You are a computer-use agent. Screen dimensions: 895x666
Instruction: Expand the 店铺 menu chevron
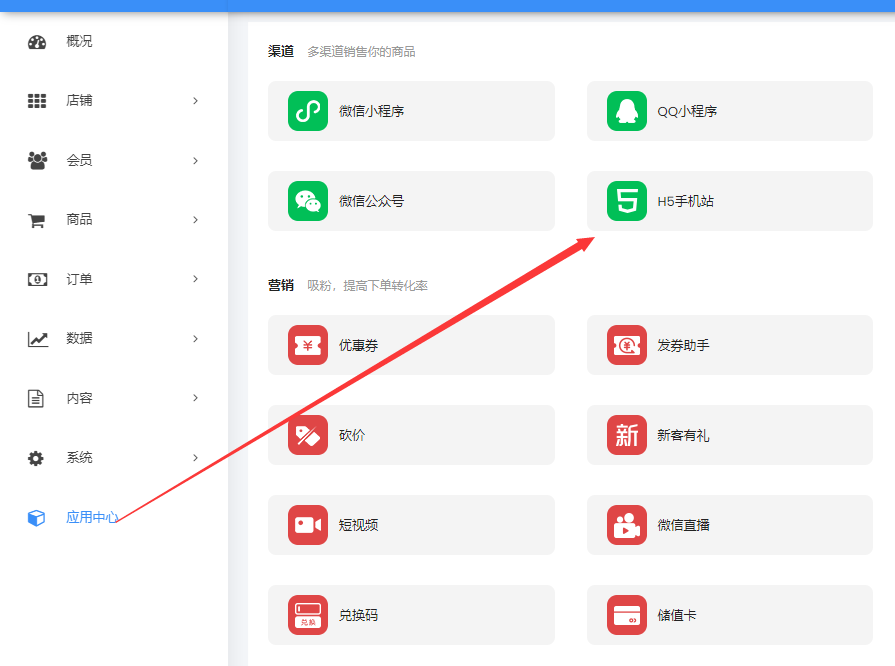click(195, 101)
